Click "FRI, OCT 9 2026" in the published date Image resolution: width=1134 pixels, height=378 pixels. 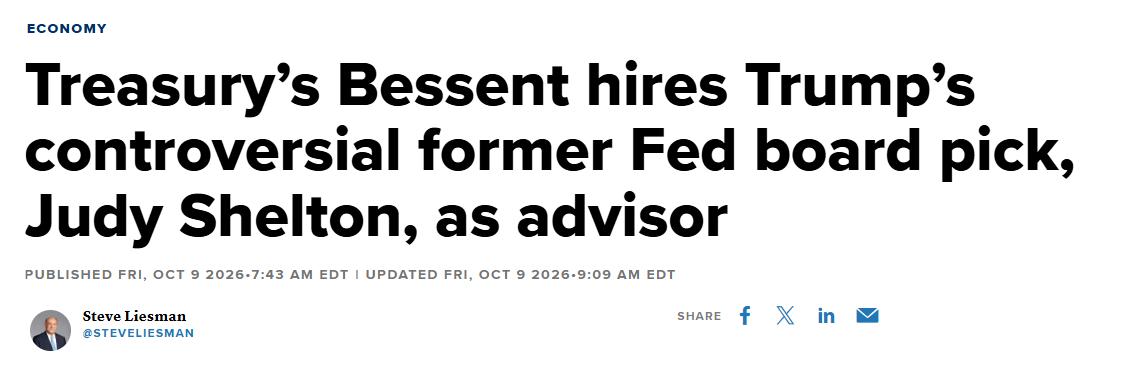(181, 275)
